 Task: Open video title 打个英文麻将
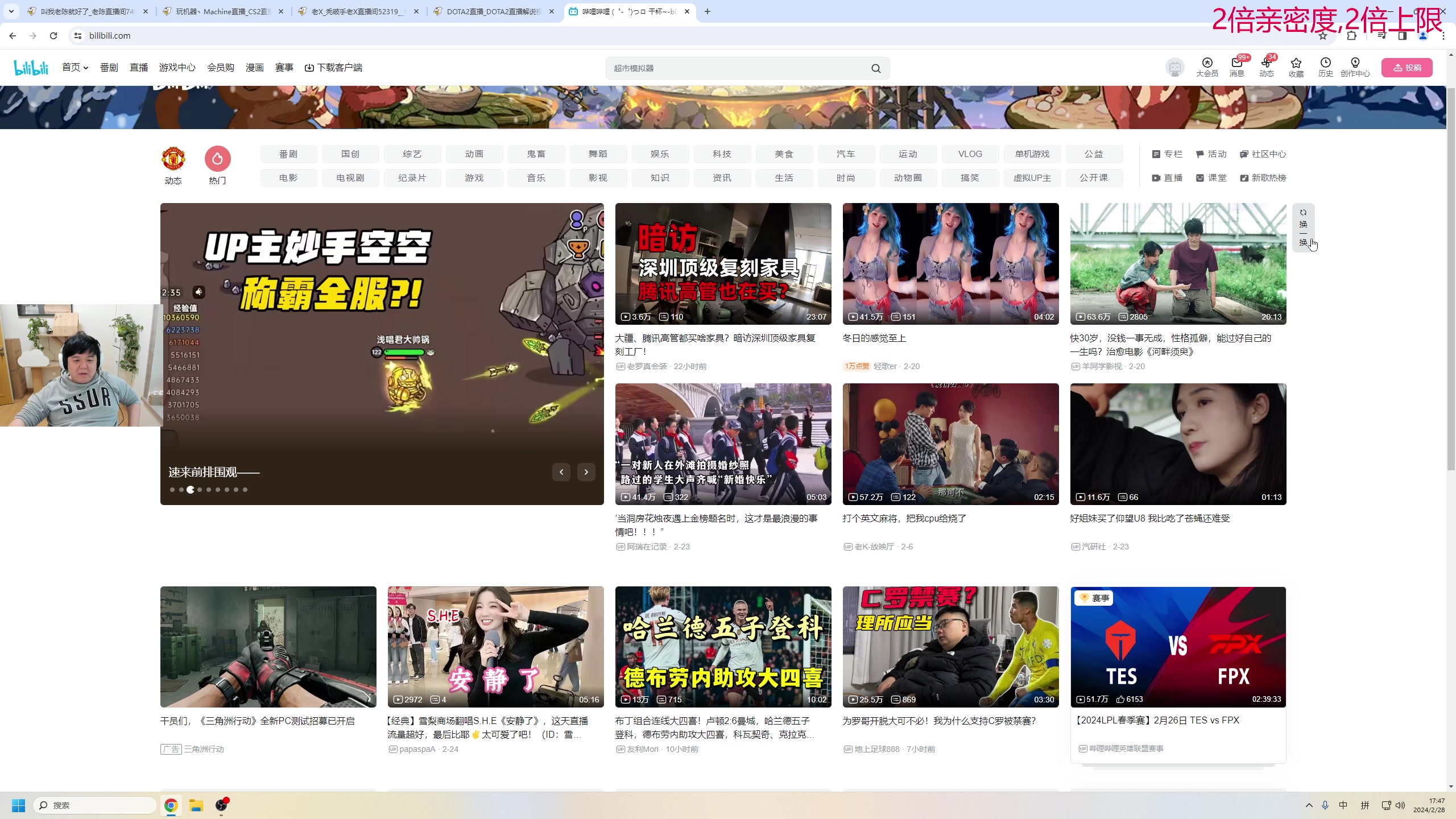[904, 519]
